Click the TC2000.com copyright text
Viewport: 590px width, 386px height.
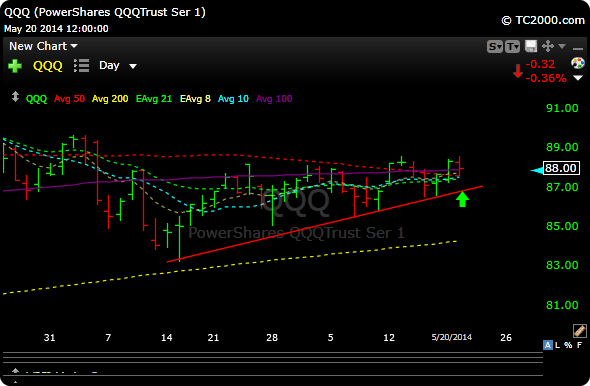(x=543, y=20)
